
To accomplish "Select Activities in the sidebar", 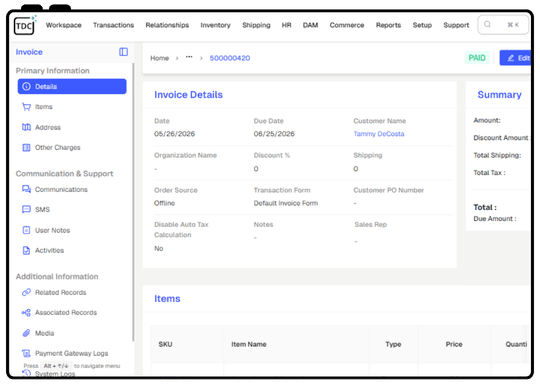I will (72, 250).
